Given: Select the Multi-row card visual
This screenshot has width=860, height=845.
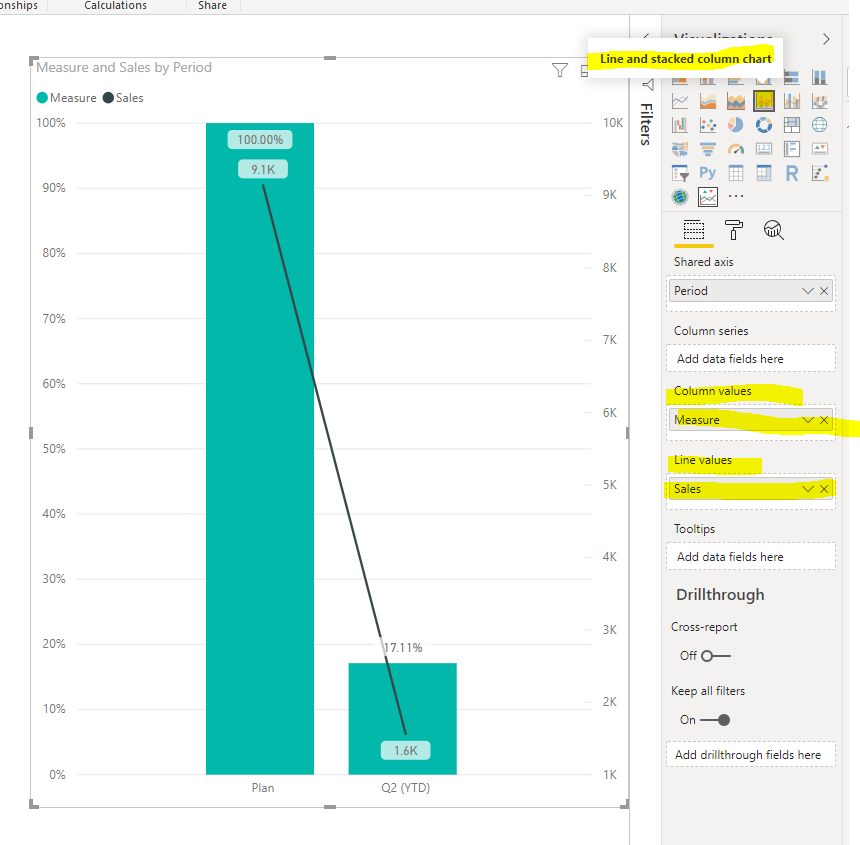Looking at the screenshot, I should (791, 149).
